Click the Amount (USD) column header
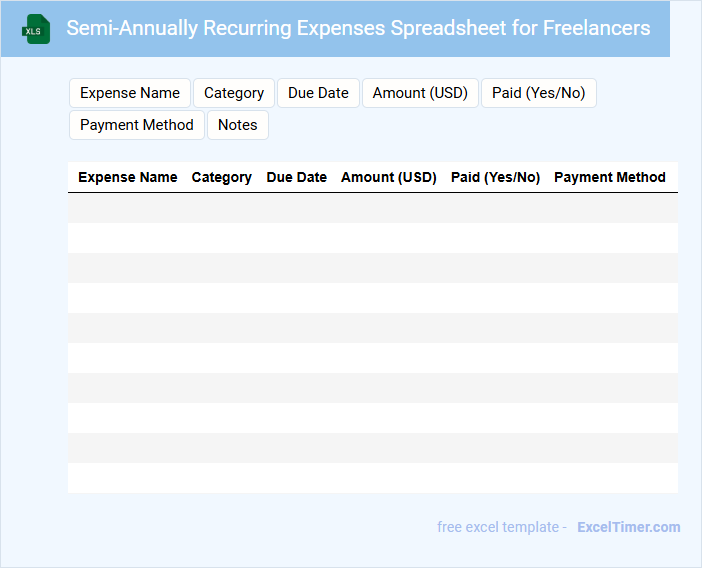 (389, 177)
